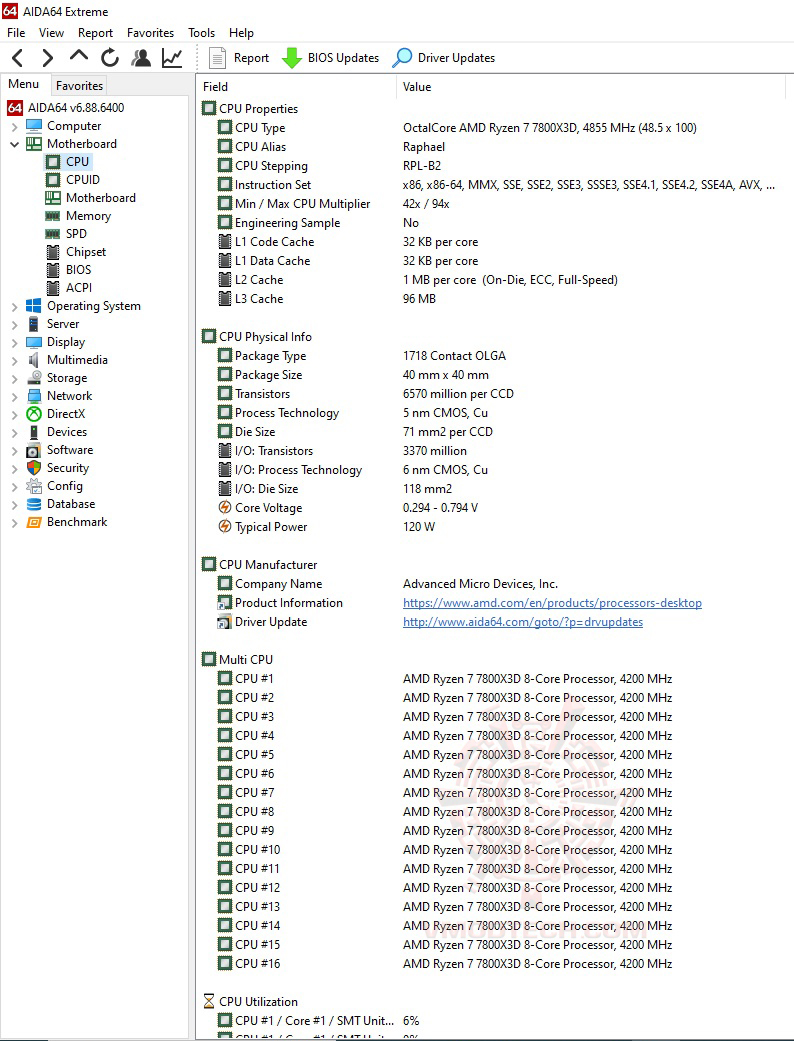Switch to the Favorites tab
The width and height of the screenshot is (794, 1041).
tap(79, 86)
